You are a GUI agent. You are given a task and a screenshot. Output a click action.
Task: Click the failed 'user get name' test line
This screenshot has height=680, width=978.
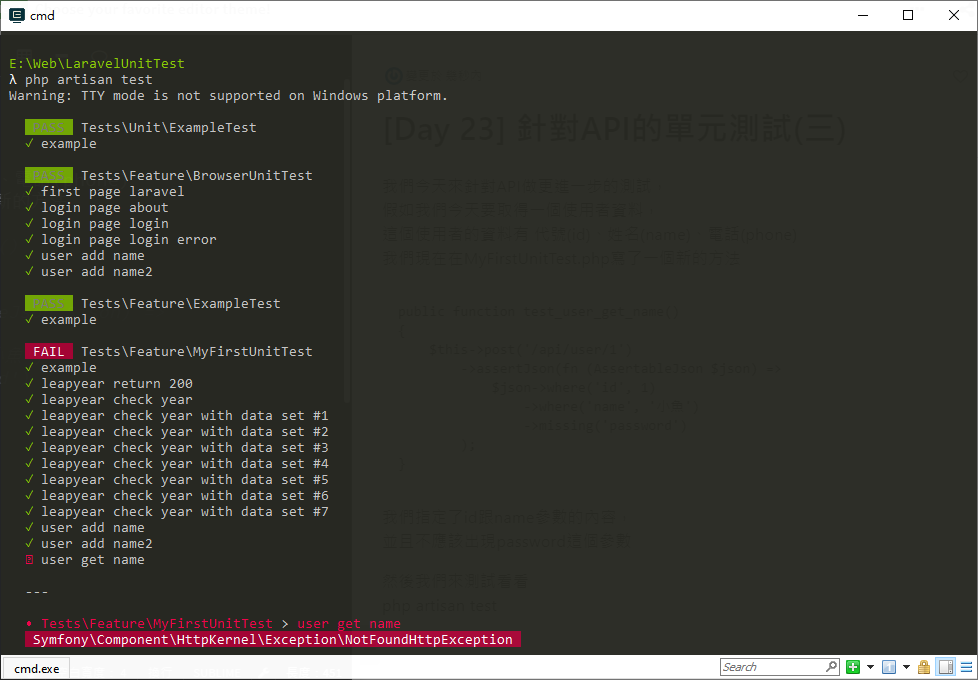(92, 560)
